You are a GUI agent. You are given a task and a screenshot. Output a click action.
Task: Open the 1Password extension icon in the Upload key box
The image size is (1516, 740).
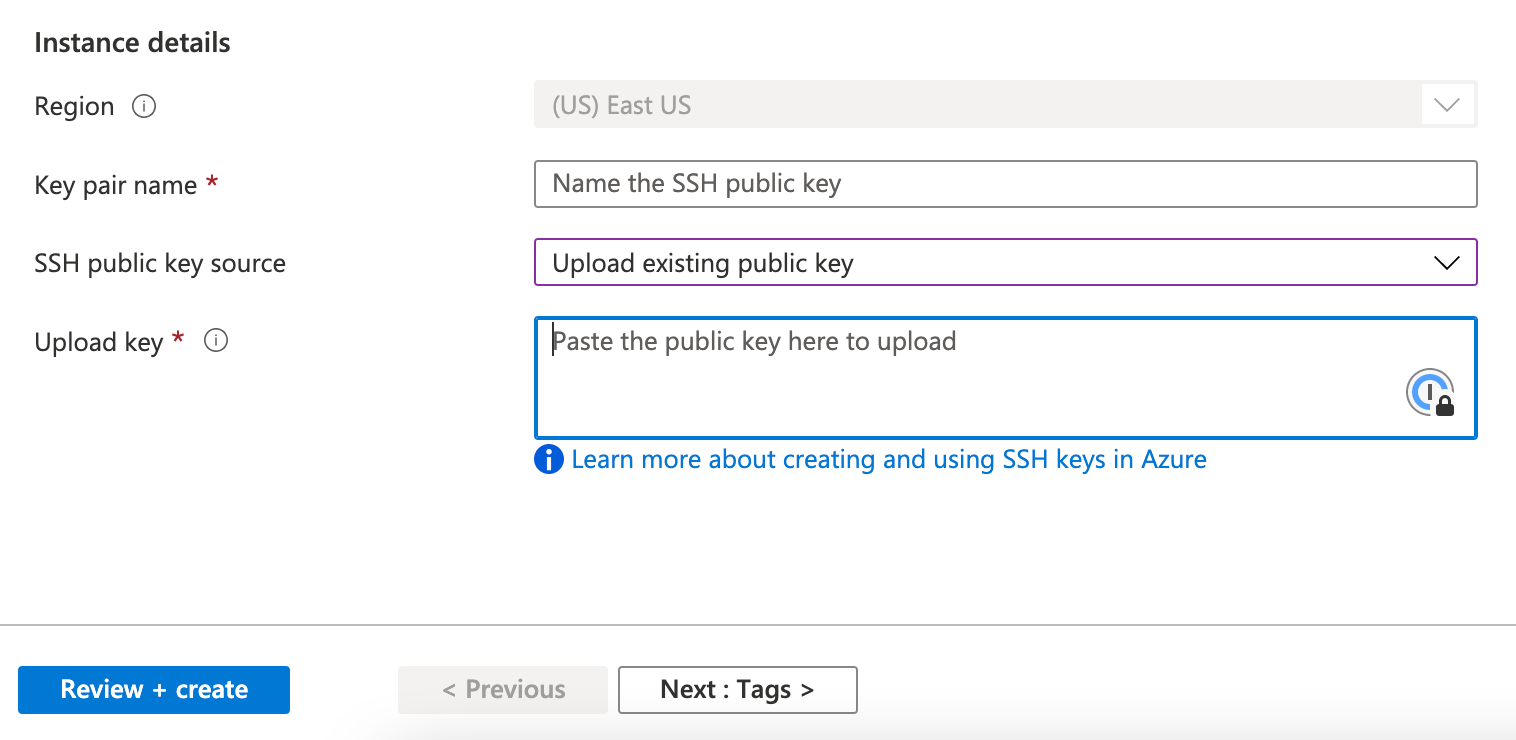click(x=1430, y=392)
